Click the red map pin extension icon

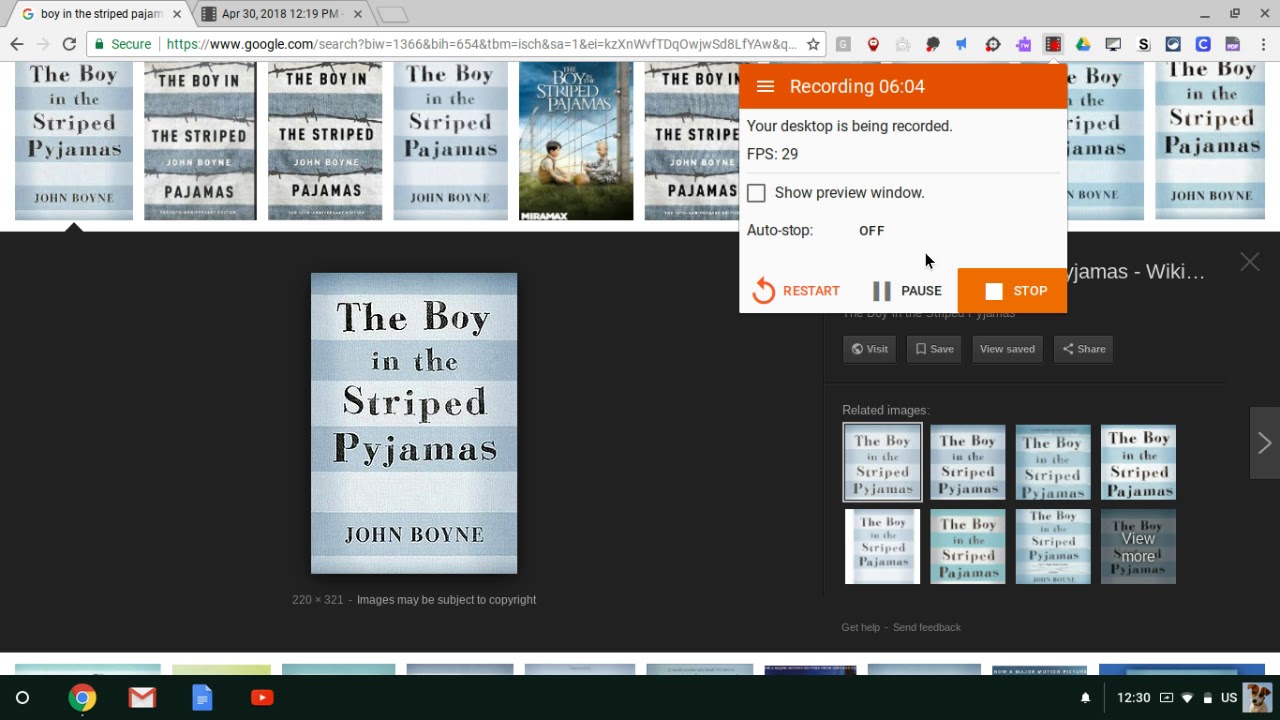pos(873,44)
